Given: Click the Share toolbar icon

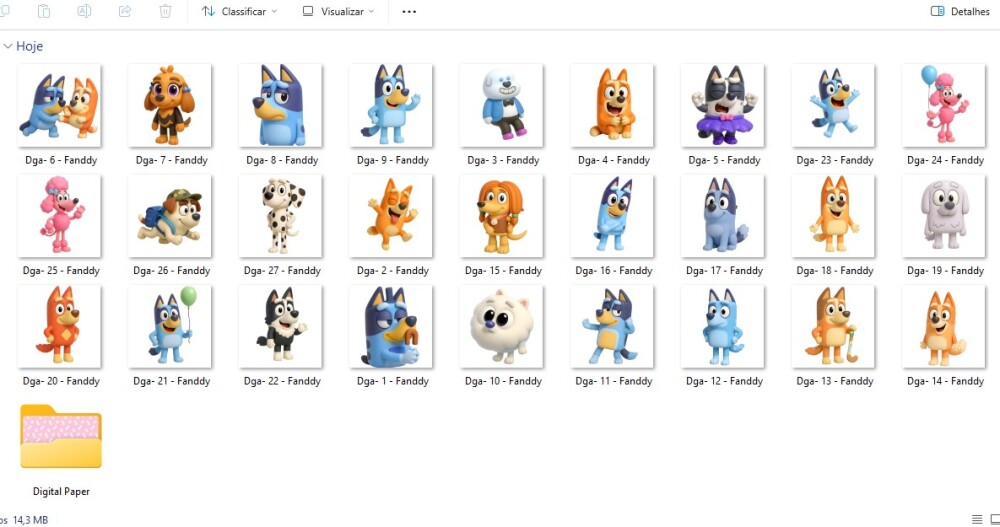Looking at the screenshot, I should point(125,11).
